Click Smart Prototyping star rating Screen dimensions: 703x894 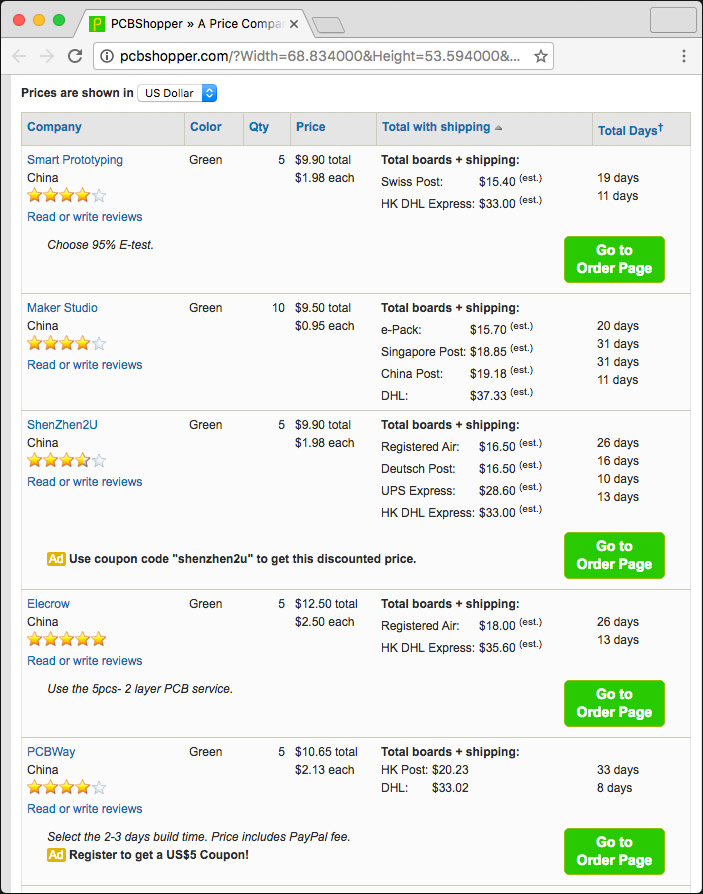pyautogui.click(x=66, y=196)
